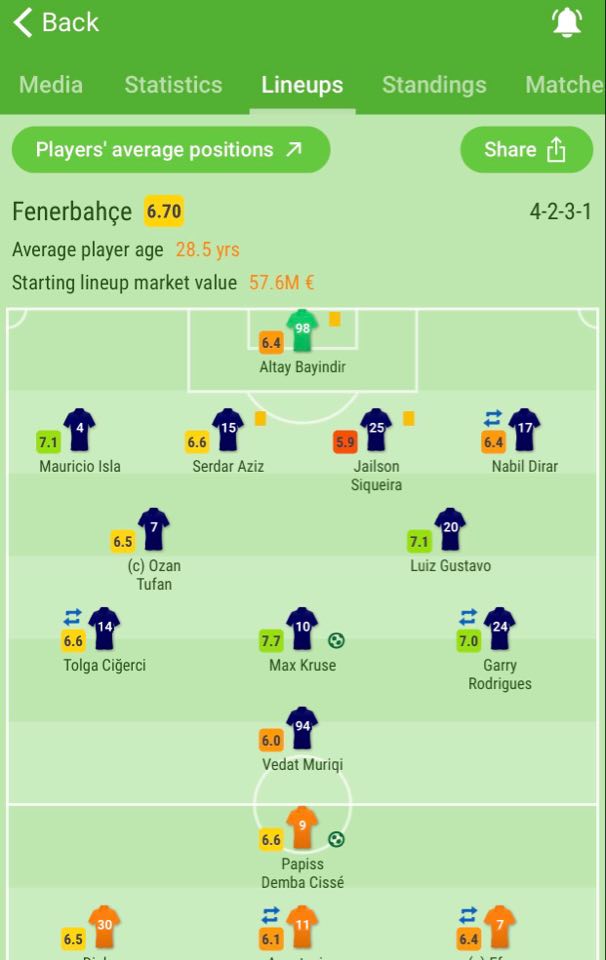Tap the goal ball icon next to Papiss Cissé

point(336,839)
